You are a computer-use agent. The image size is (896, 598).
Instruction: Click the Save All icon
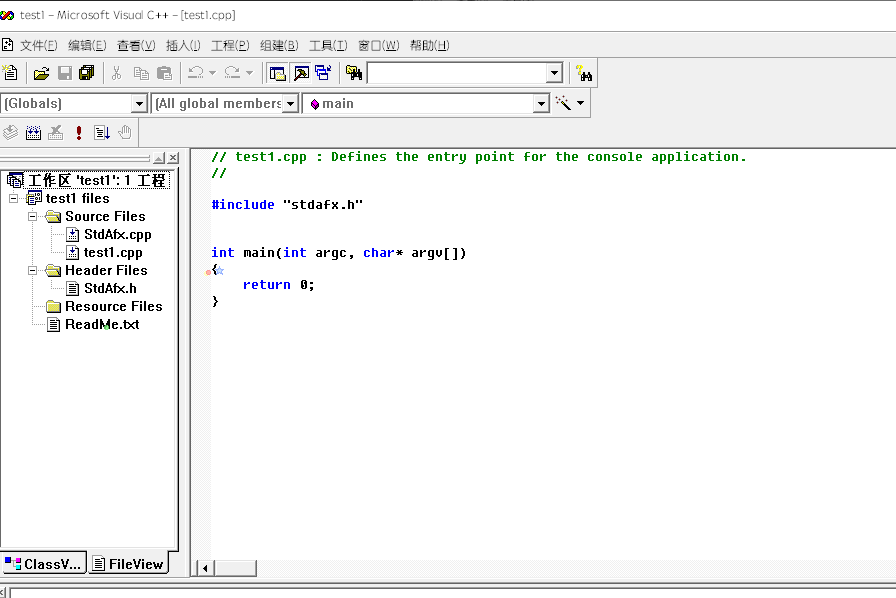[x=86, y=73]
